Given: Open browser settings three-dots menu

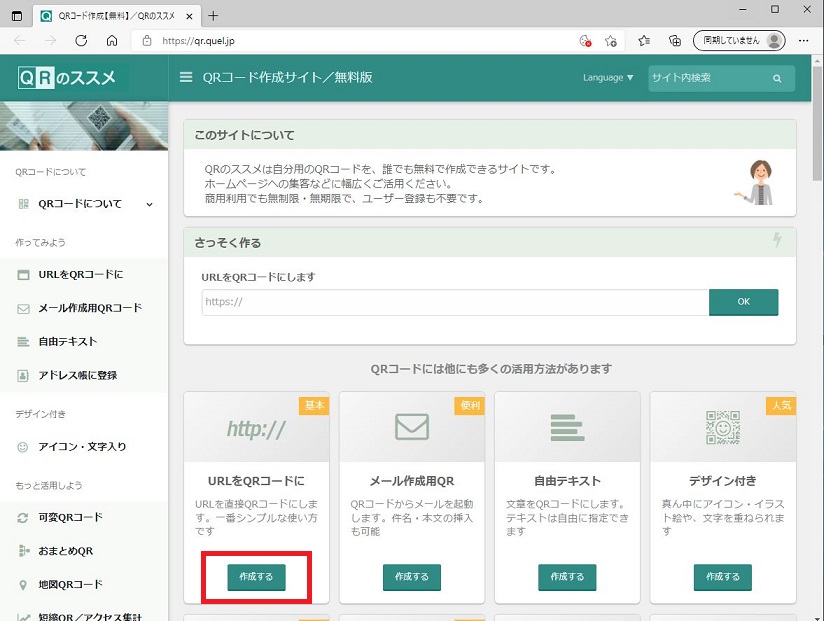Looking at the screenshot, I should click(804, 40).
